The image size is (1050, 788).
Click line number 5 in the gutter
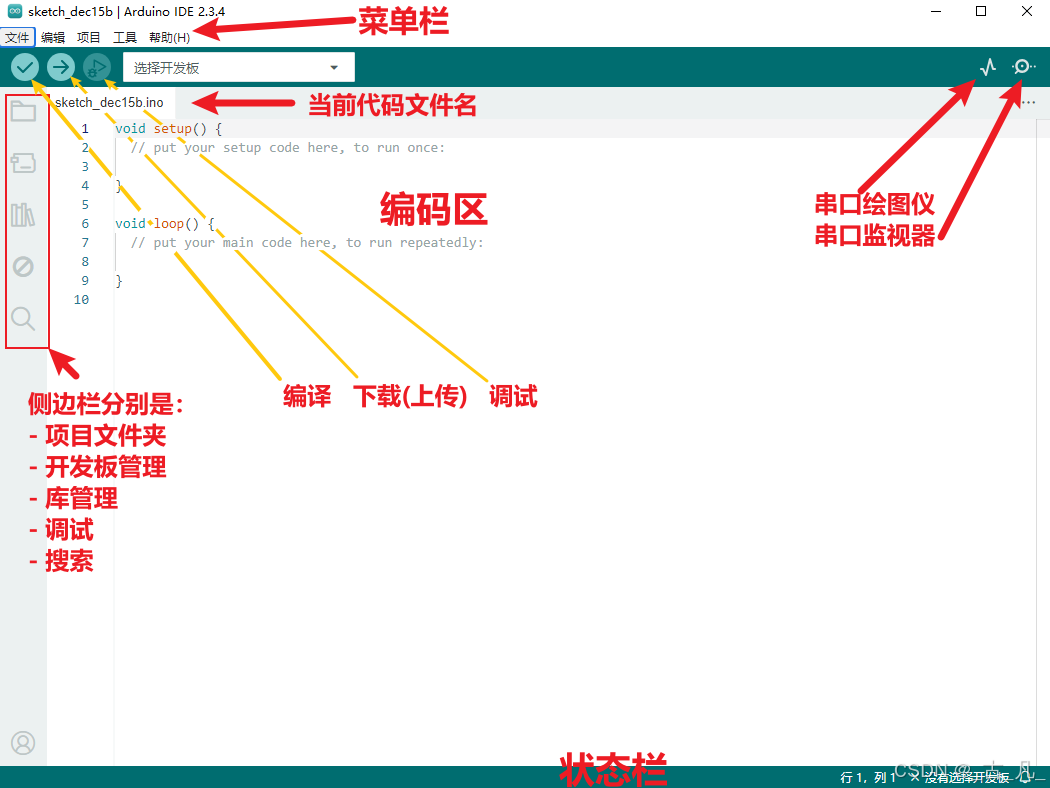coord(85,204)
